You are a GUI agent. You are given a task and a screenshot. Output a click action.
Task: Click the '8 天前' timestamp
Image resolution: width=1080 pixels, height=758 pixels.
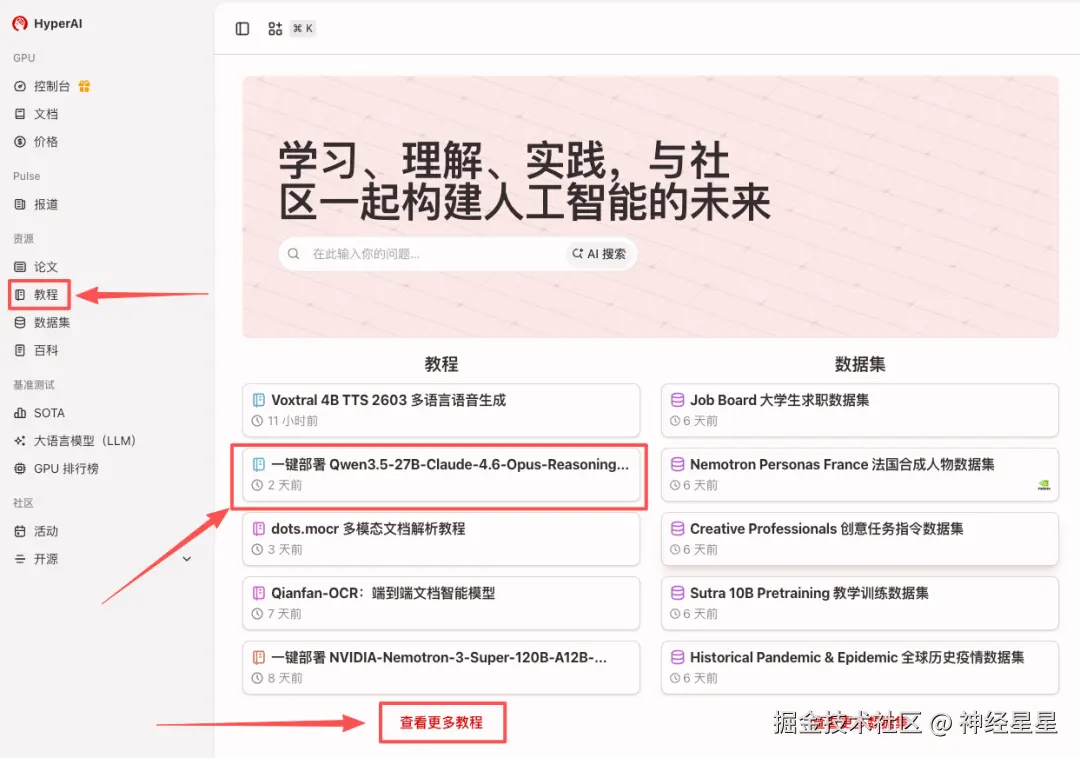(x=284, y=678)
